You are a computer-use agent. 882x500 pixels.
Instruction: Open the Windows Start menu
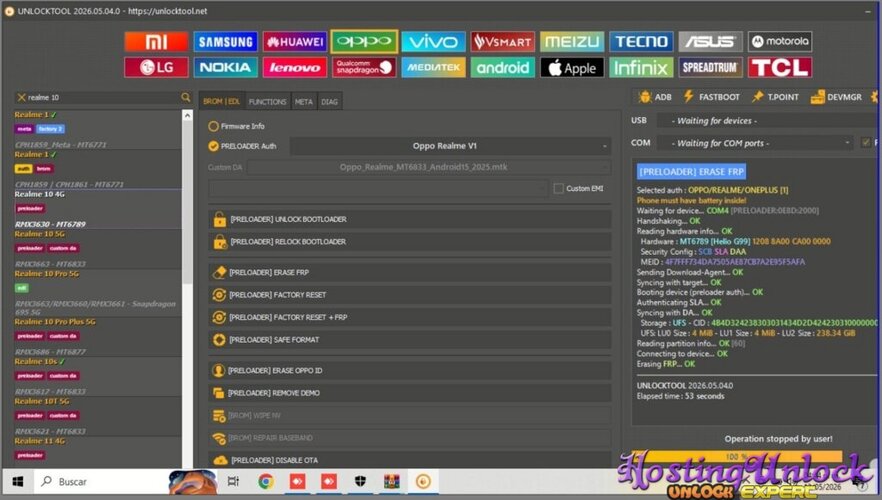click(x=18, y=481)
